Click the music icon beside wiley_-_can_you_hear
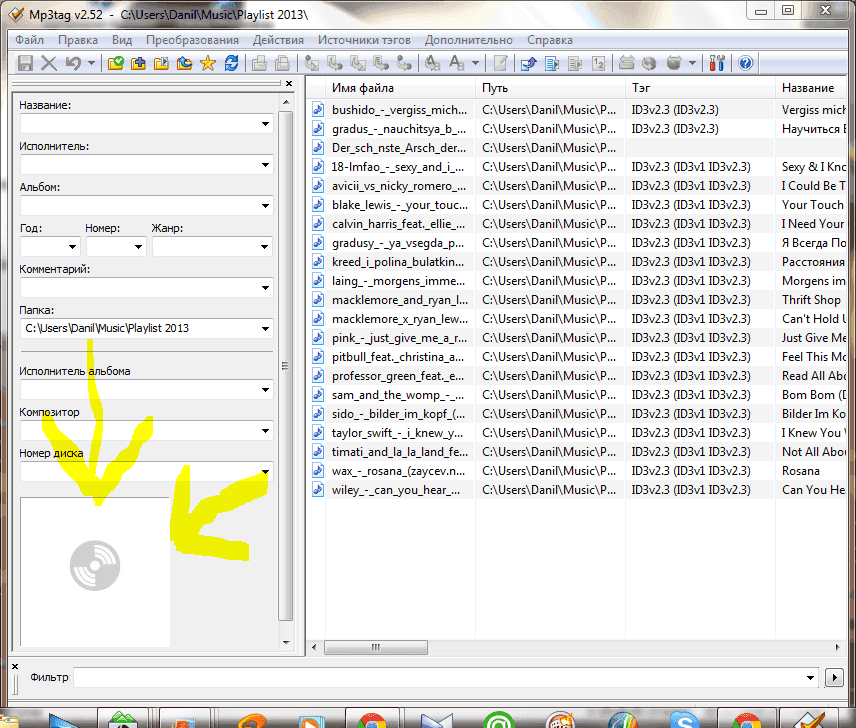Screen dimensions: 856x728 318,490
